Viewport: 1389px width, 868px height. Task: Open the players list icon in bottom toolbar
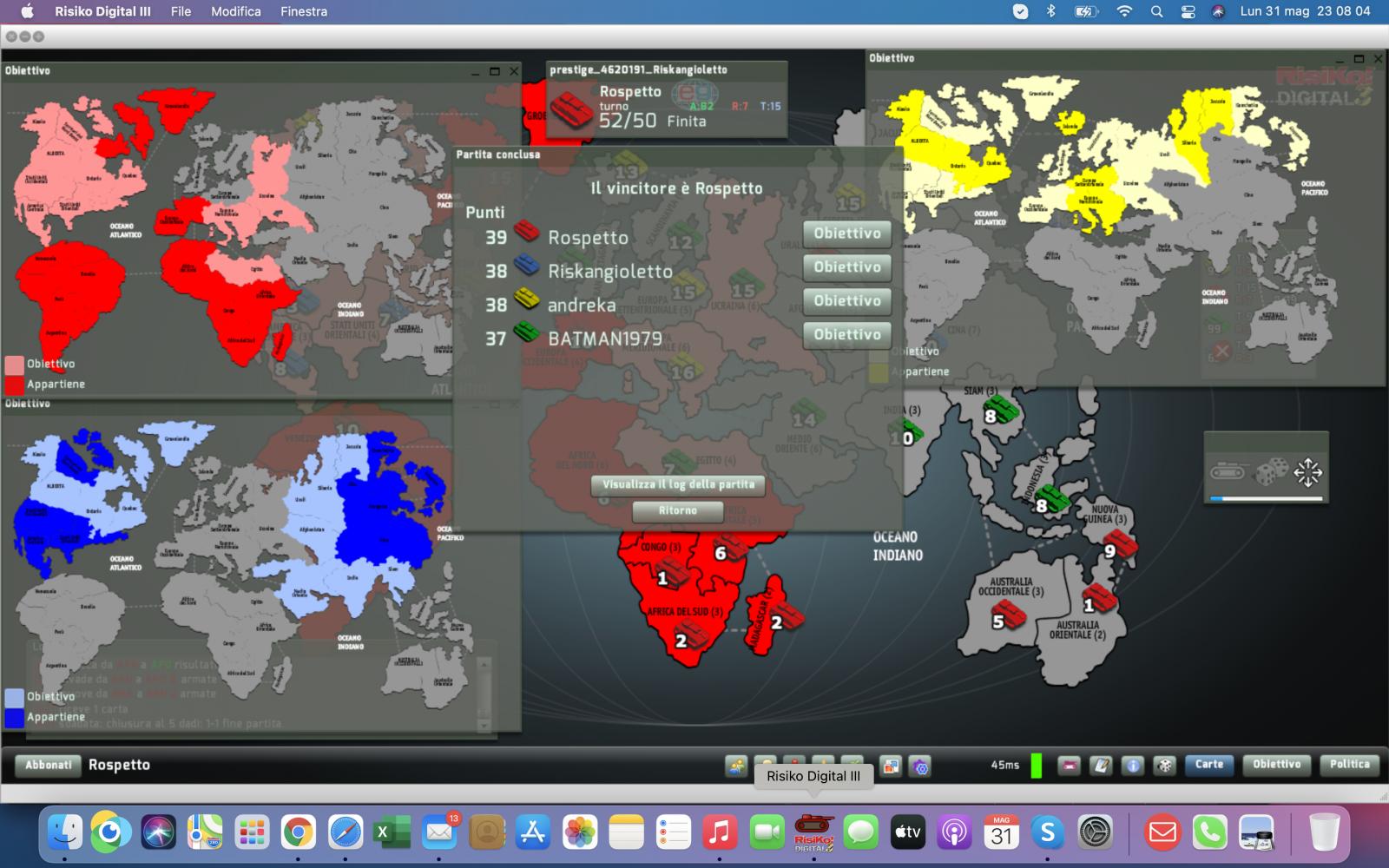coord(736,766)
